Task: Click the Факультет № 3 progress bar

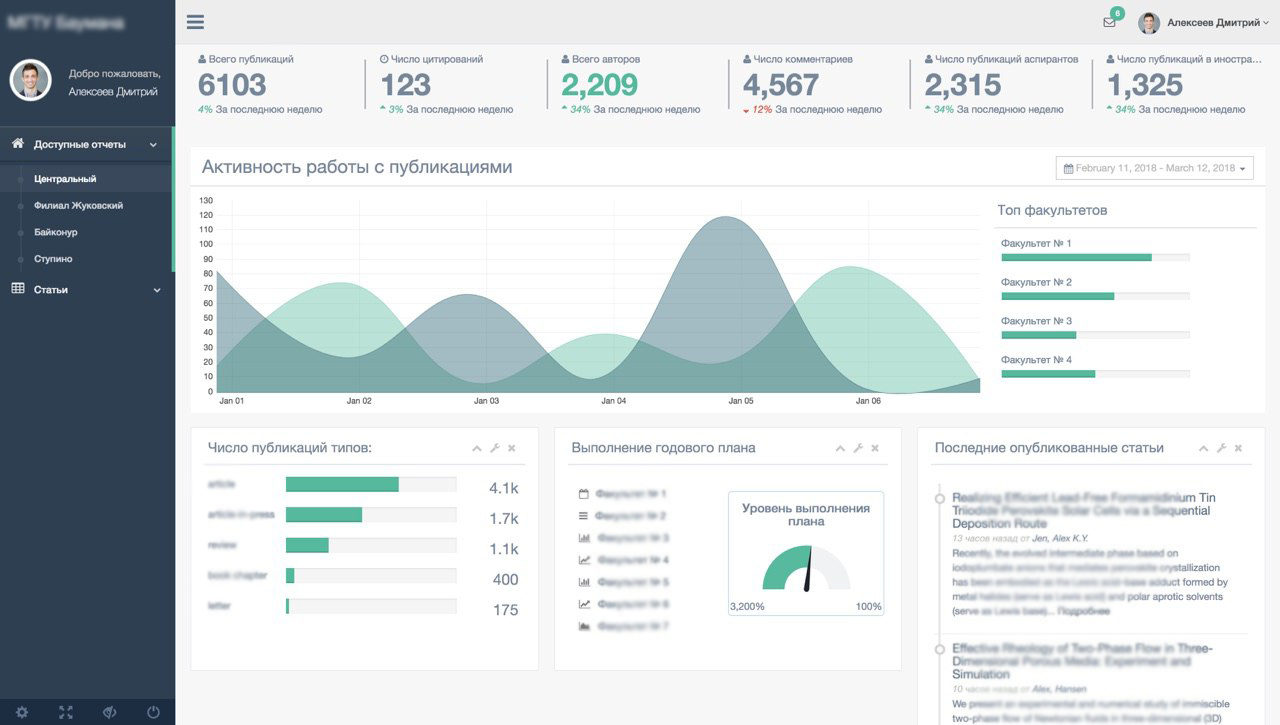Action: point(1095,335)
